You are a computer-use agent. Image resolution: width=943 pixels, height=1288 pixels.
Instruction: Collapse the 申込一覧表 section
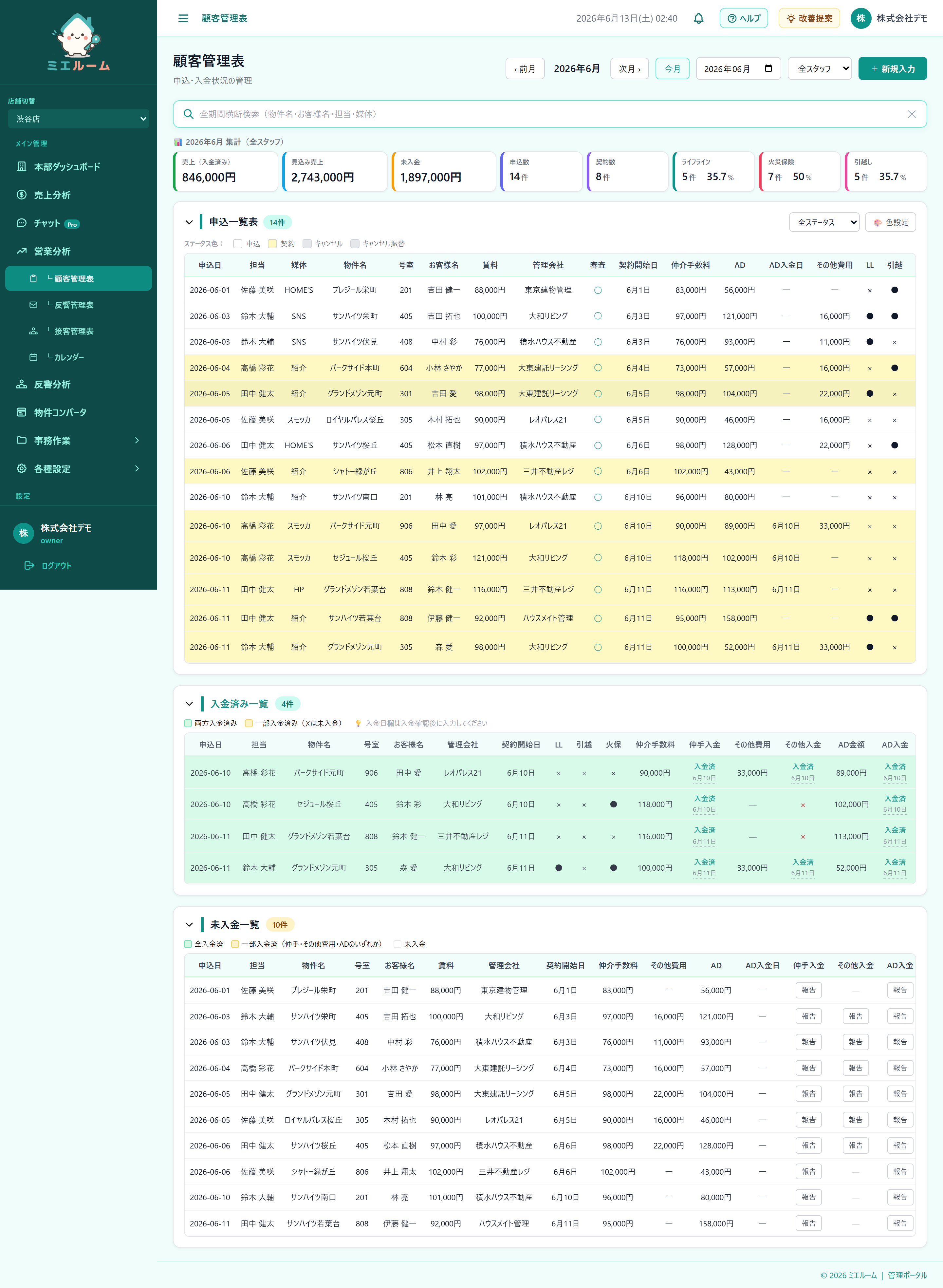(189, 222)
